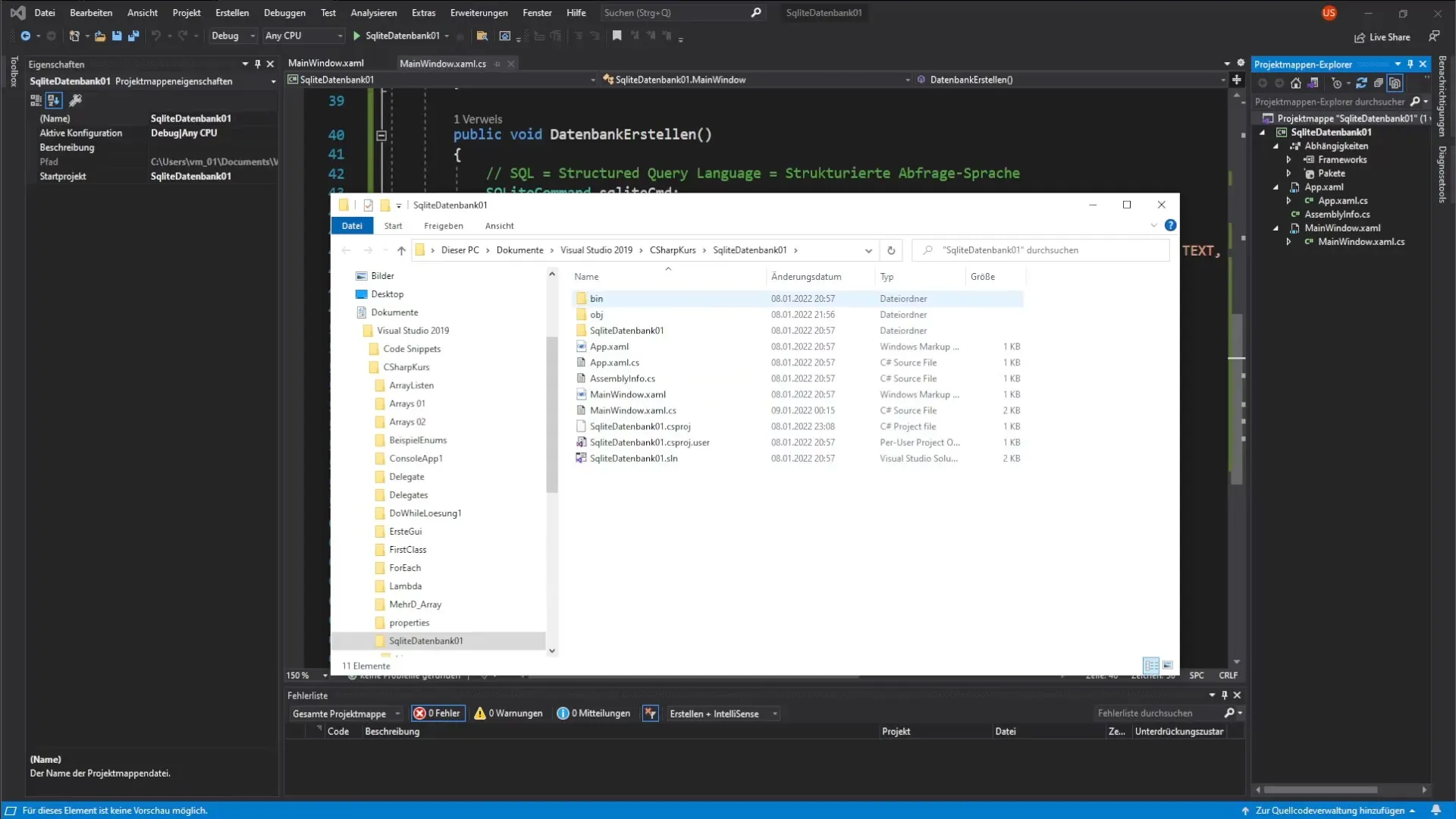
Task: Pin the Eigenschaften panel
Action: (x=258, y=64)
